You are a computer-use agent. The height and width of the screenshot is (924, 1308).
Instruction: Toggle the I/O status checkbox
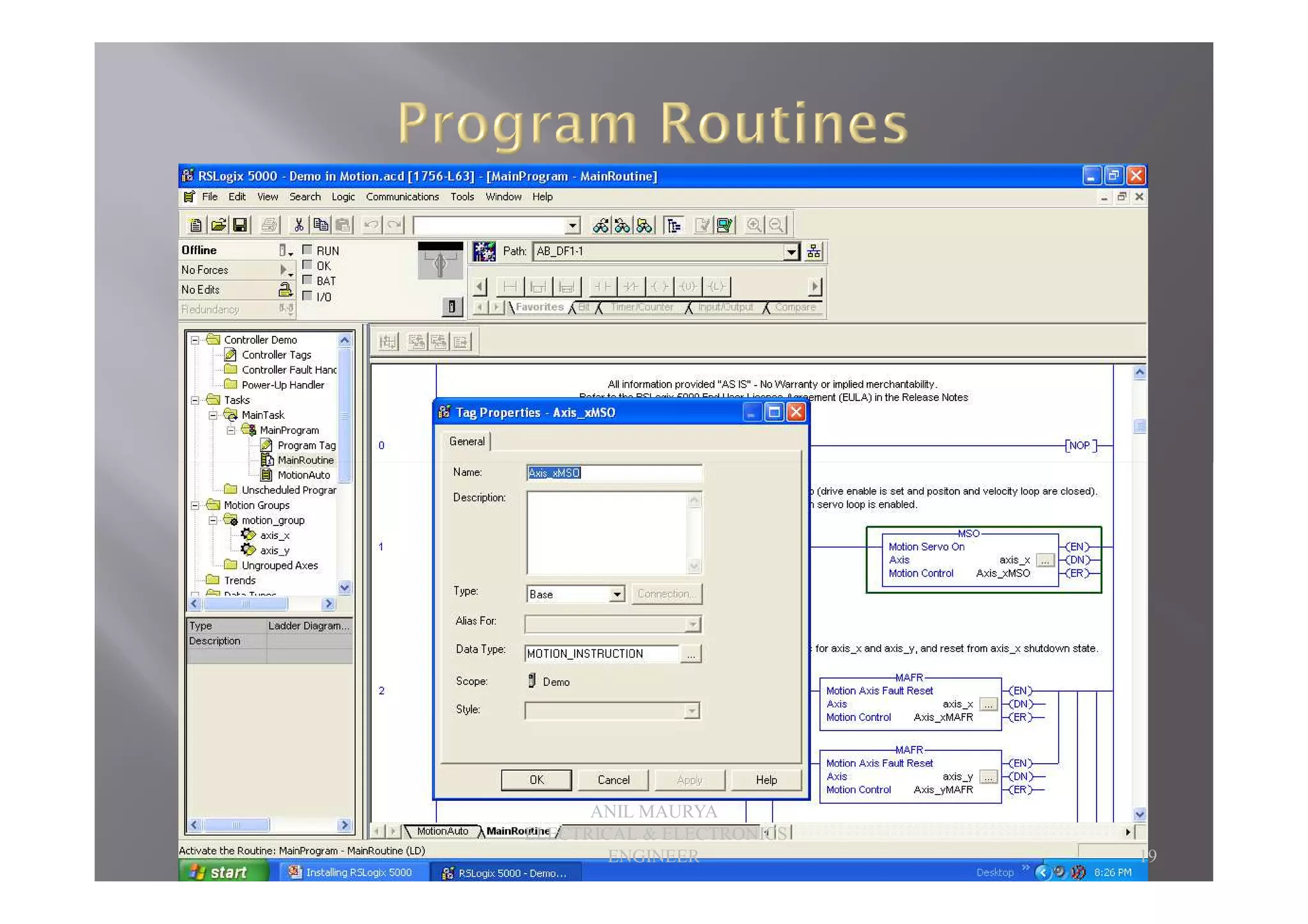click(x=307, y=296)
